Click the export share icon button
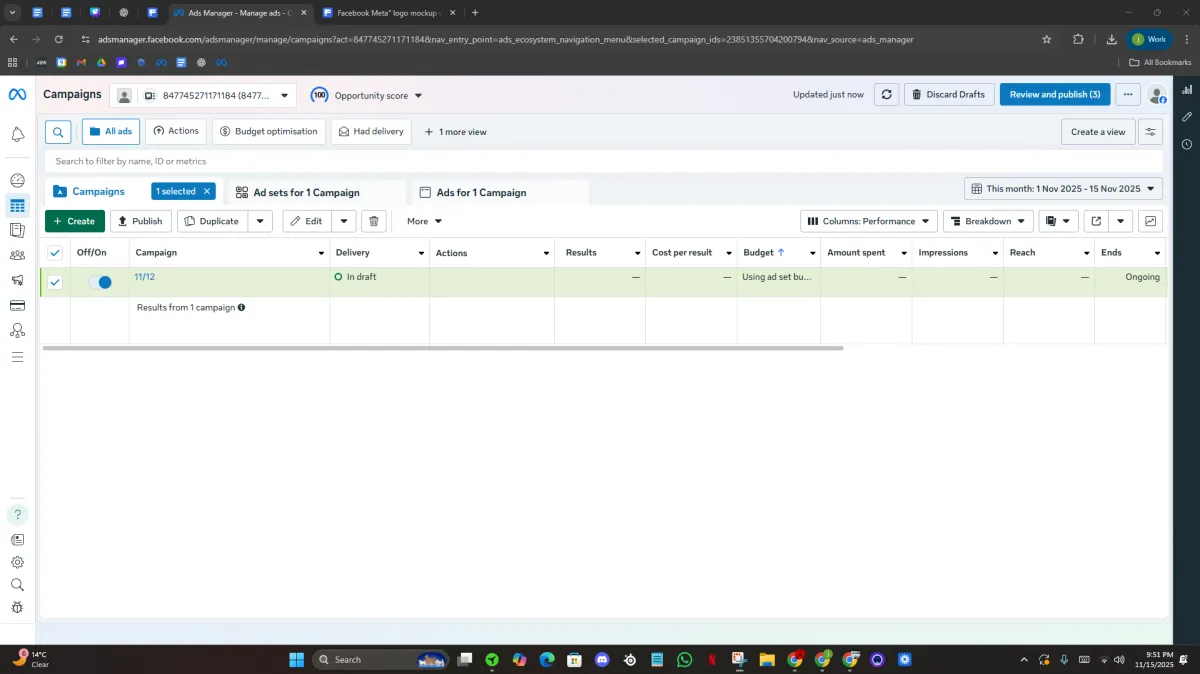Image resolution: width=1200 pixels, height=674 pixels. pyautogui.click(x=1096, y=221)
